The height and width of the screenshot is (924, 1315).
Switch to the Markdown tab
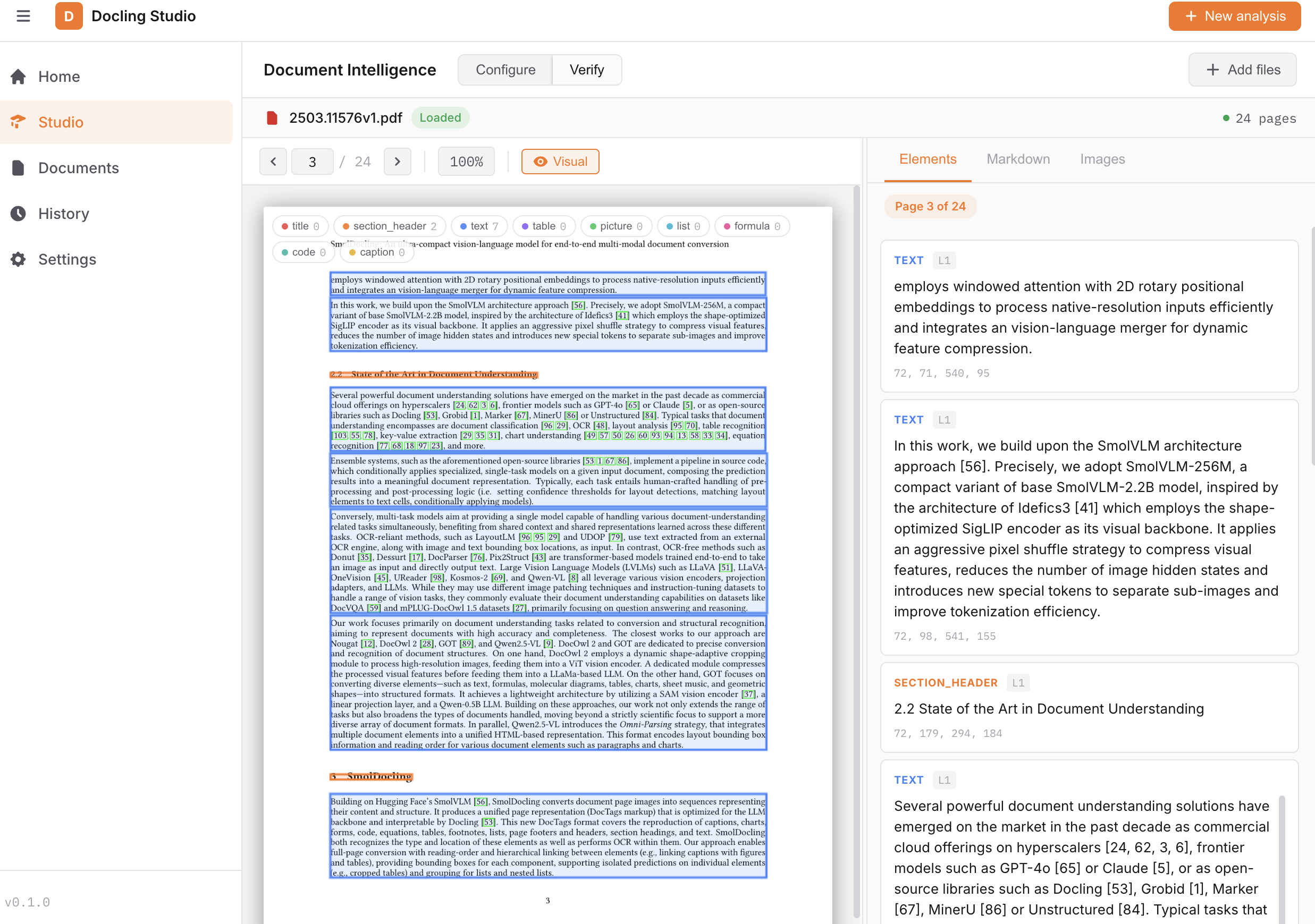pos(1018,159)
